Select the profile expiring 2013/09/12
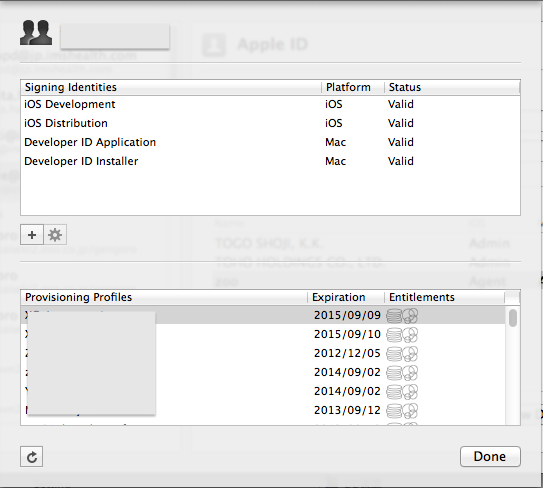 263,410
